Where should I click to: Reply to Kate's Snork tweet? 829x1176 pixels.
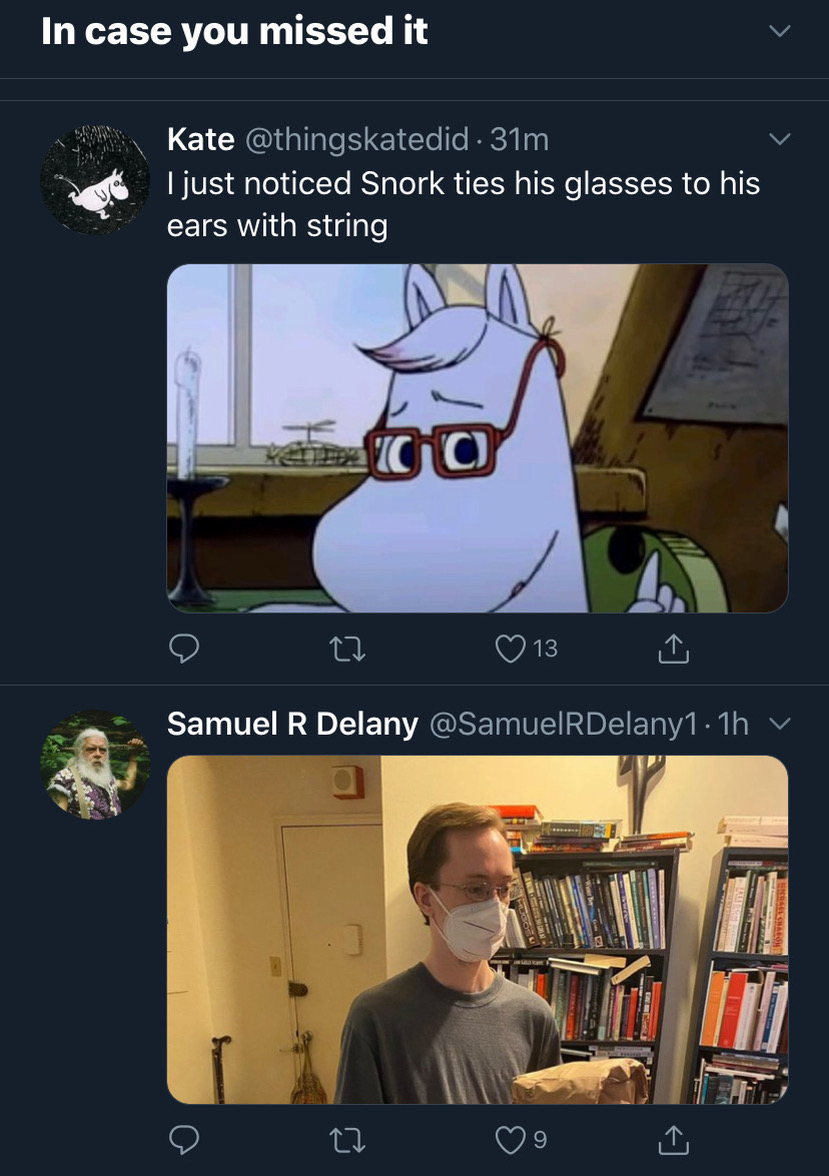click(182, 650)
